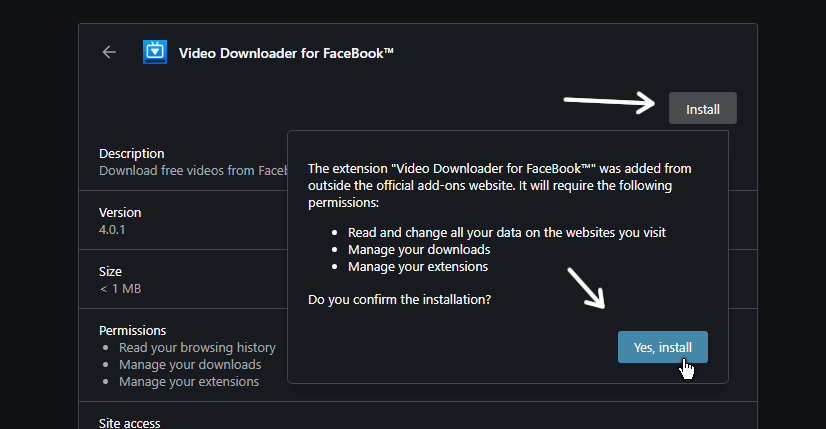Viewport: 826px width, 429px height.
Task: Select the < 1 MB size value
Action: tap(121, 289)
